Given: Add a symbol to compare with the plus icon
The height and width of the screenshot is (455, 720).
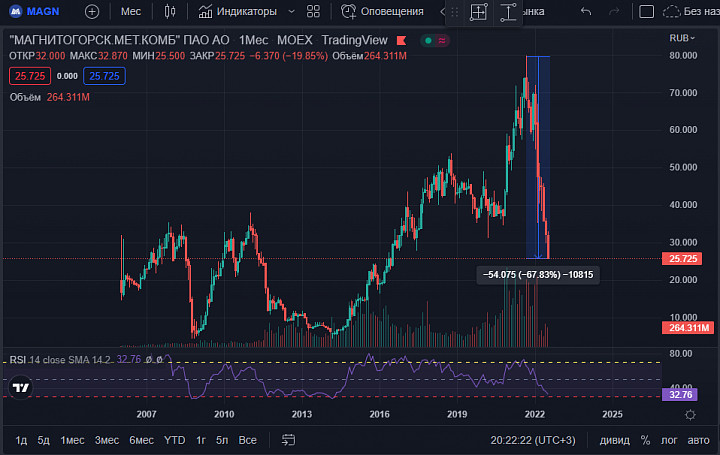Looking at the screenshot, I should click(92, 11).
